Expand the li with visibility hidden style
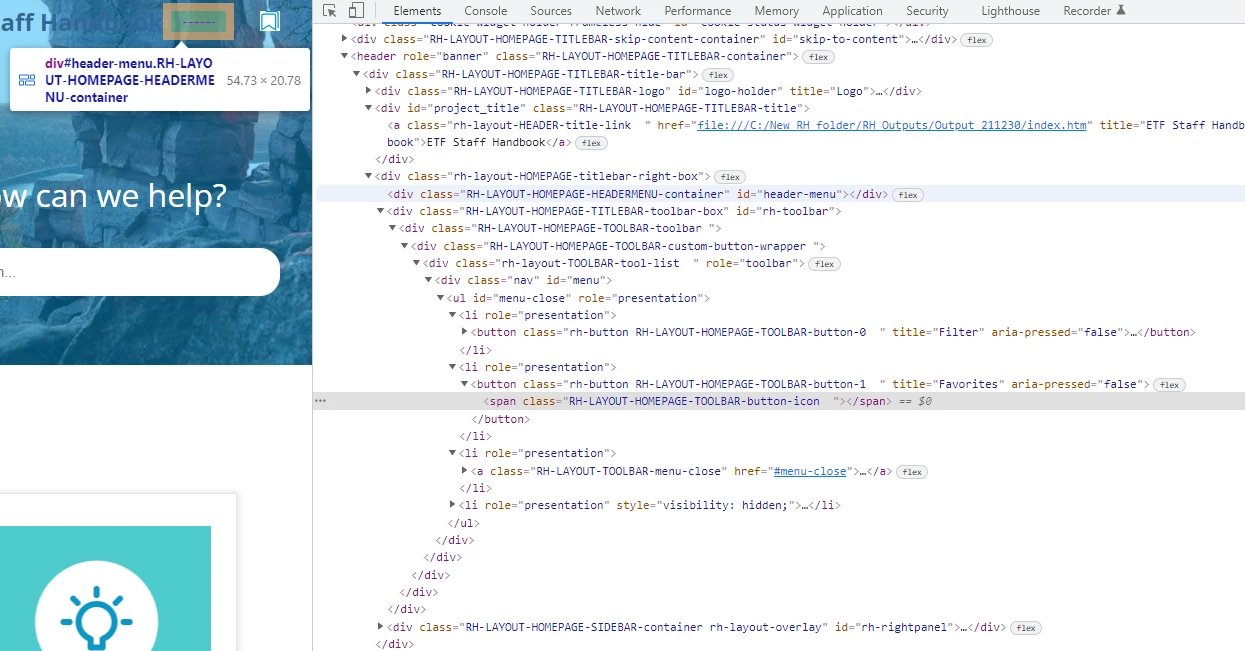 [x=453, y=505]
